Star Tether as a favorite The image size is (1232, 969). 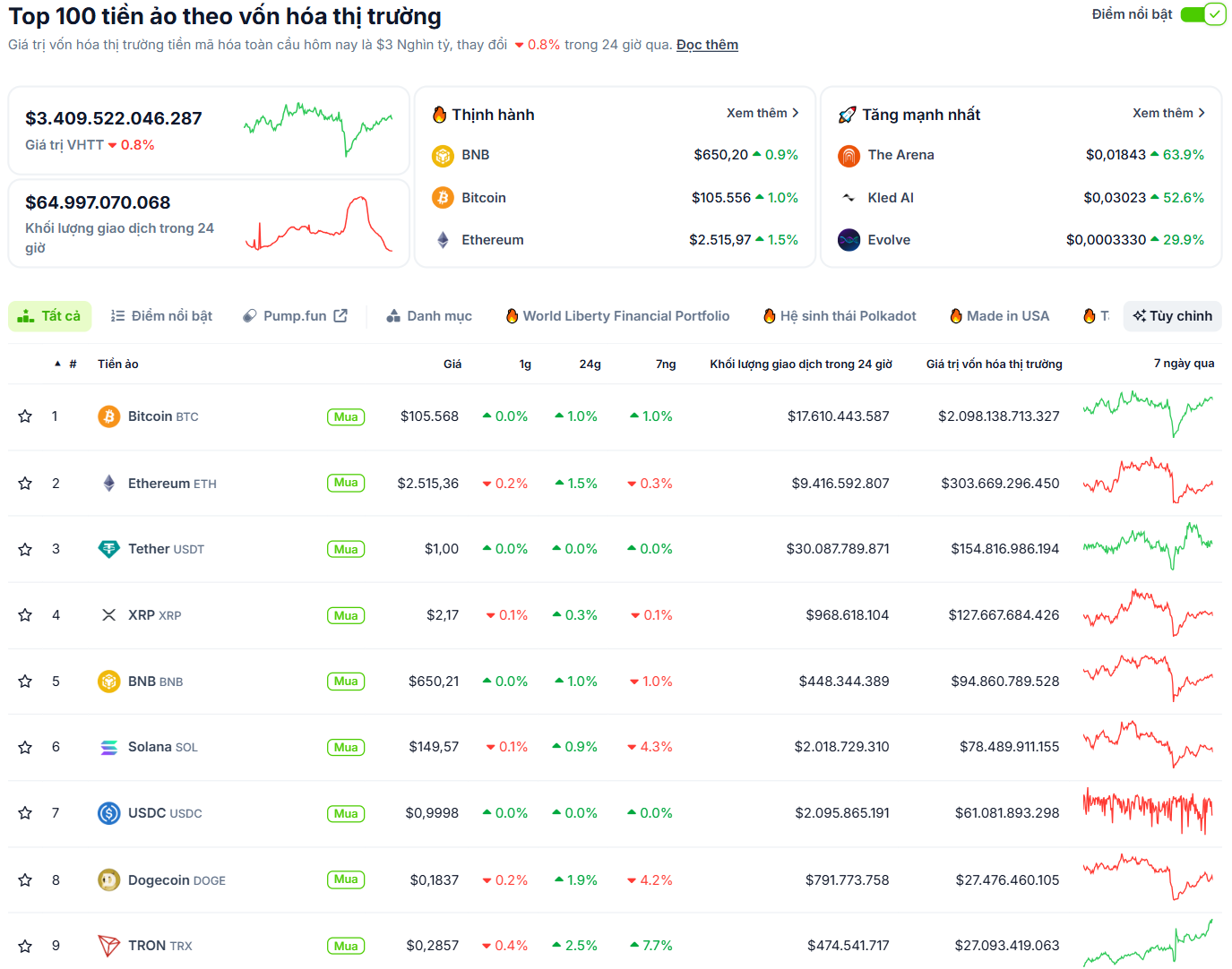[25, 549]
